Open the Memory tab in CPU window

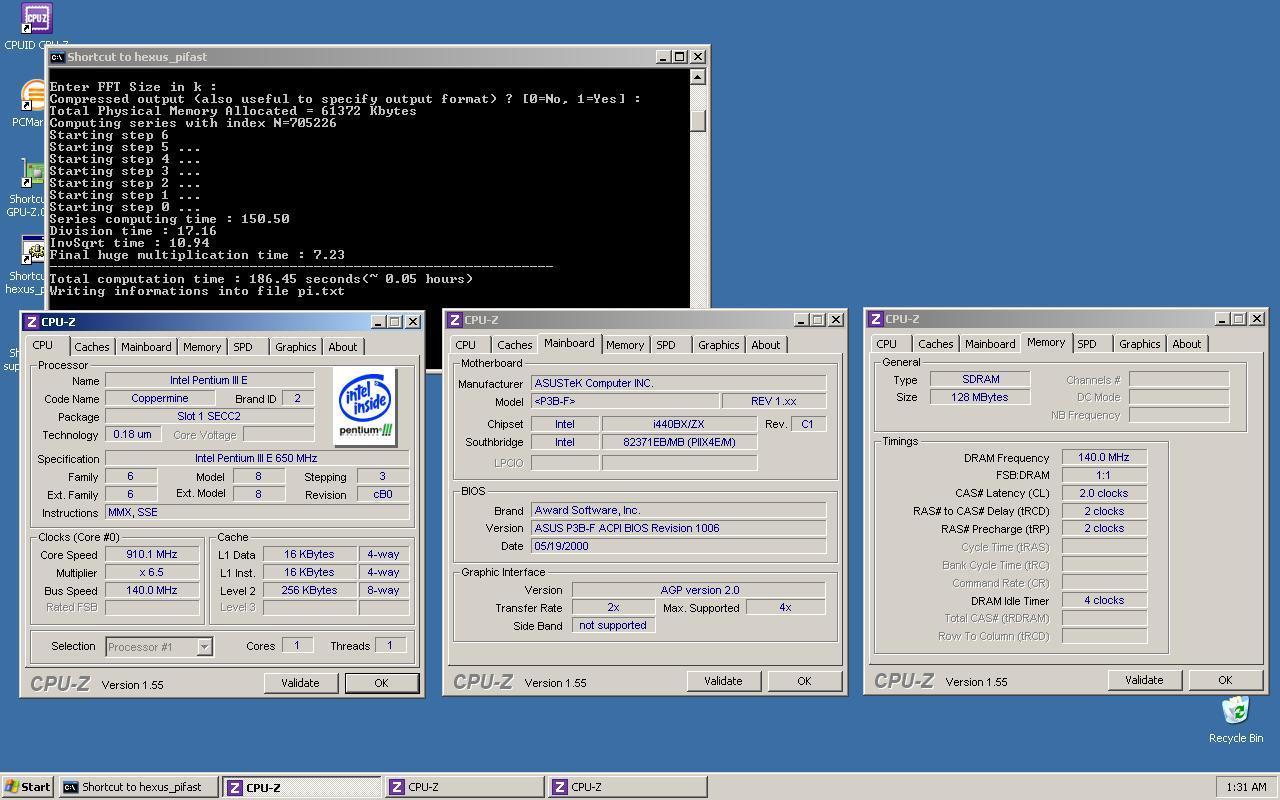[x=202, y=347]
